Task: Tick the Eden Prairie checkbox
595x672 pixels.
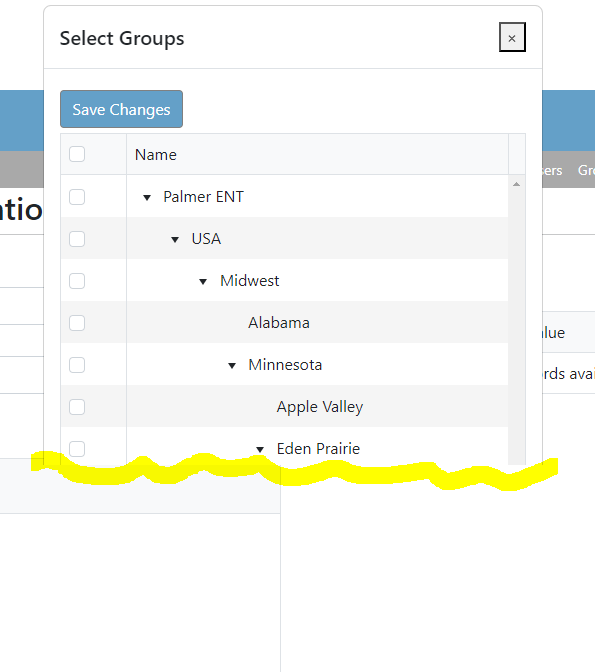Action: click(x=77, y=449)
